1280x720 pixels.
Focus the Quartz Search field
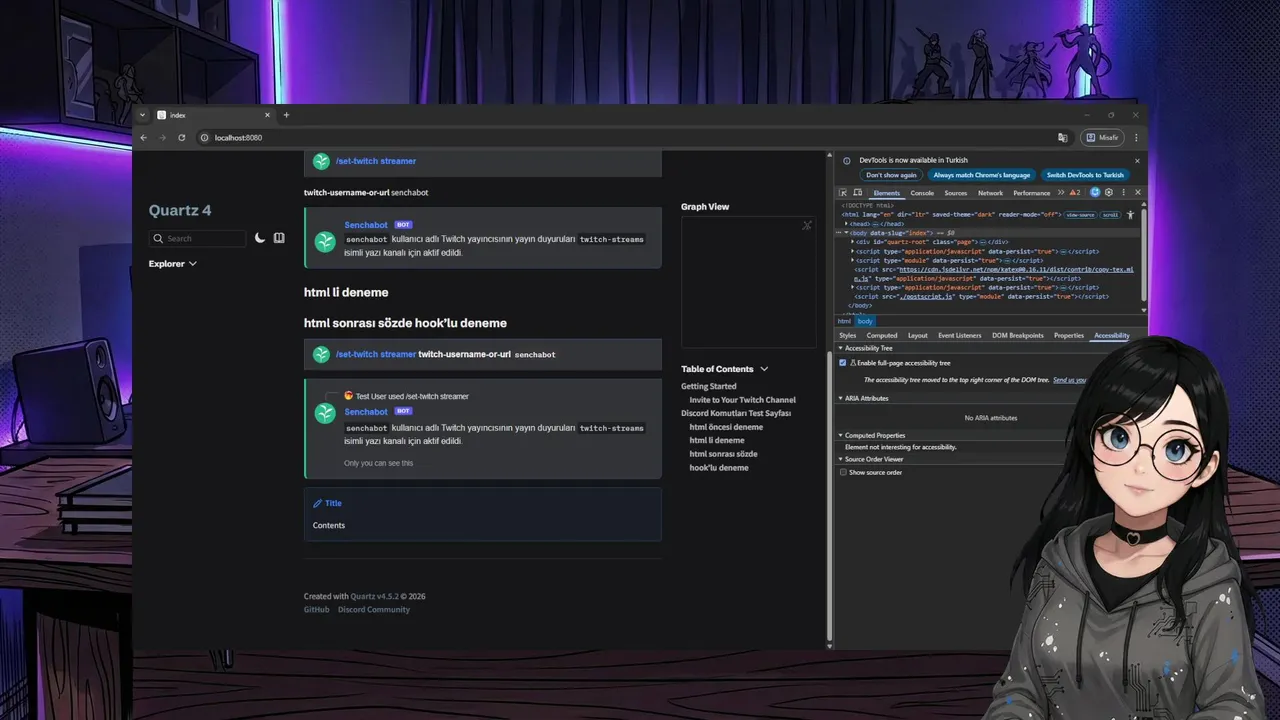click(197, 238)
